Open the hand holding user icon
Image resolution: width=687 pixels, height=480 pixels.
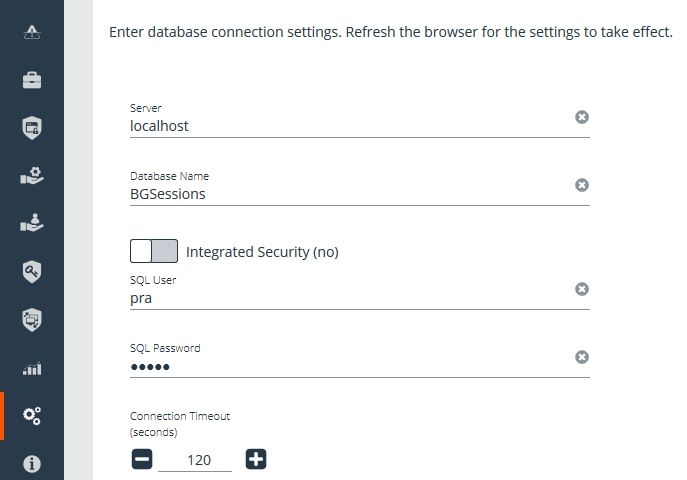(x=32, y=222)
